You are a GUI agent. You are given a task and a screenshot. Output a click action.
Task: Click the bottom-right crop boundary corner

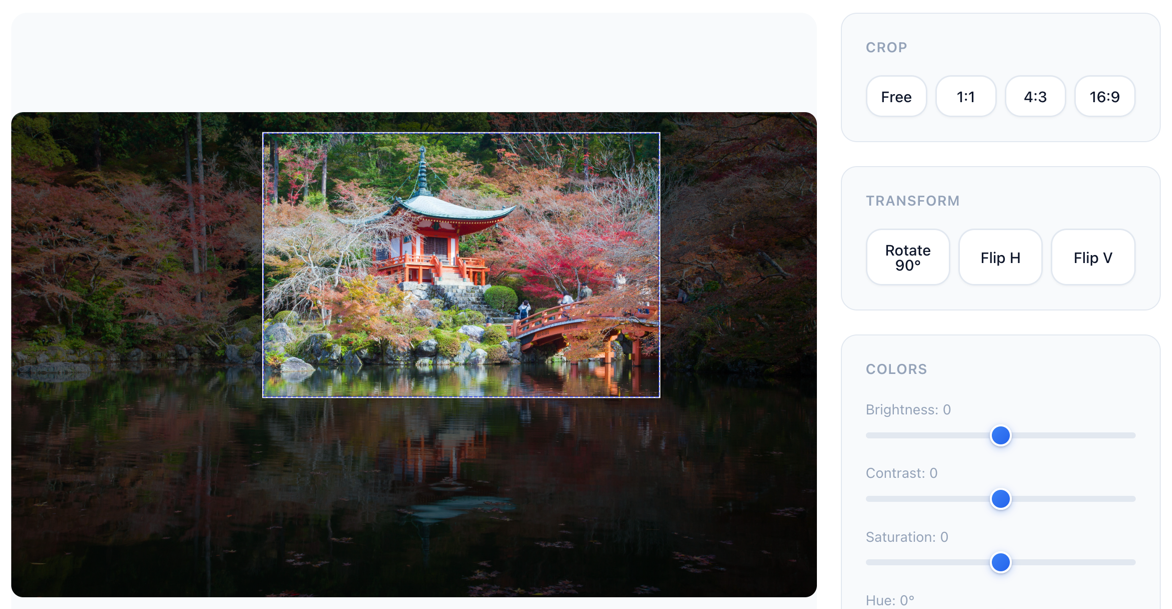pyautogui.click(x=660, y=396)
